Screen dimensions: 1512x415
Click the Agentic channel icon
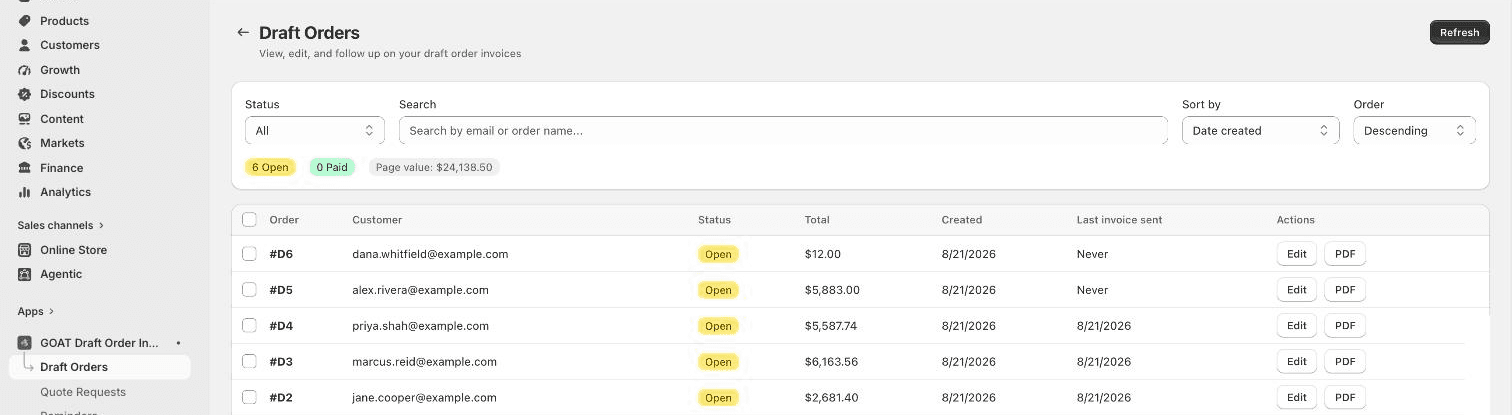[x=25, y=274]
